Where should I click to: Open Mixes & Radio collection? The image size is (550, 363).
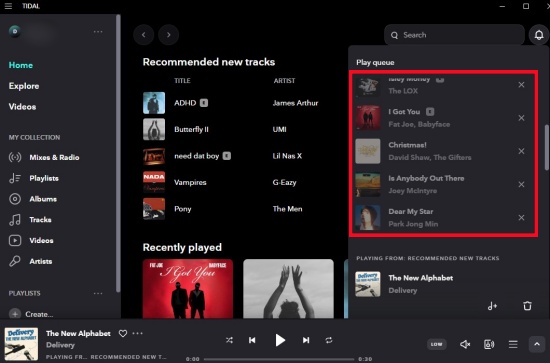[x=44, y=157]
